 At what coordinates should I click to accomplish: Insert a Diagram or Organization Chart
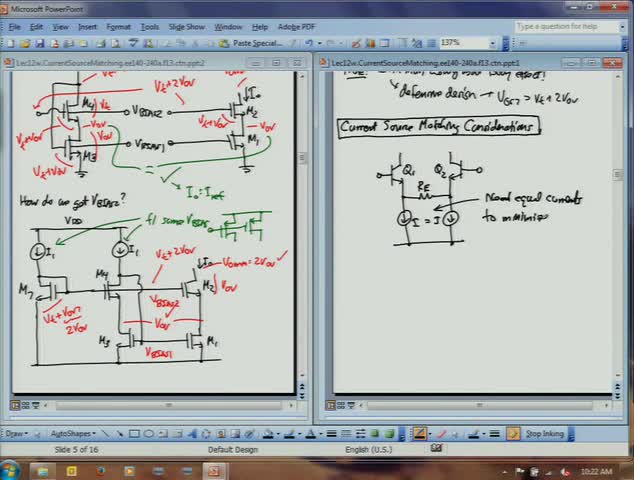pos(206,434)
